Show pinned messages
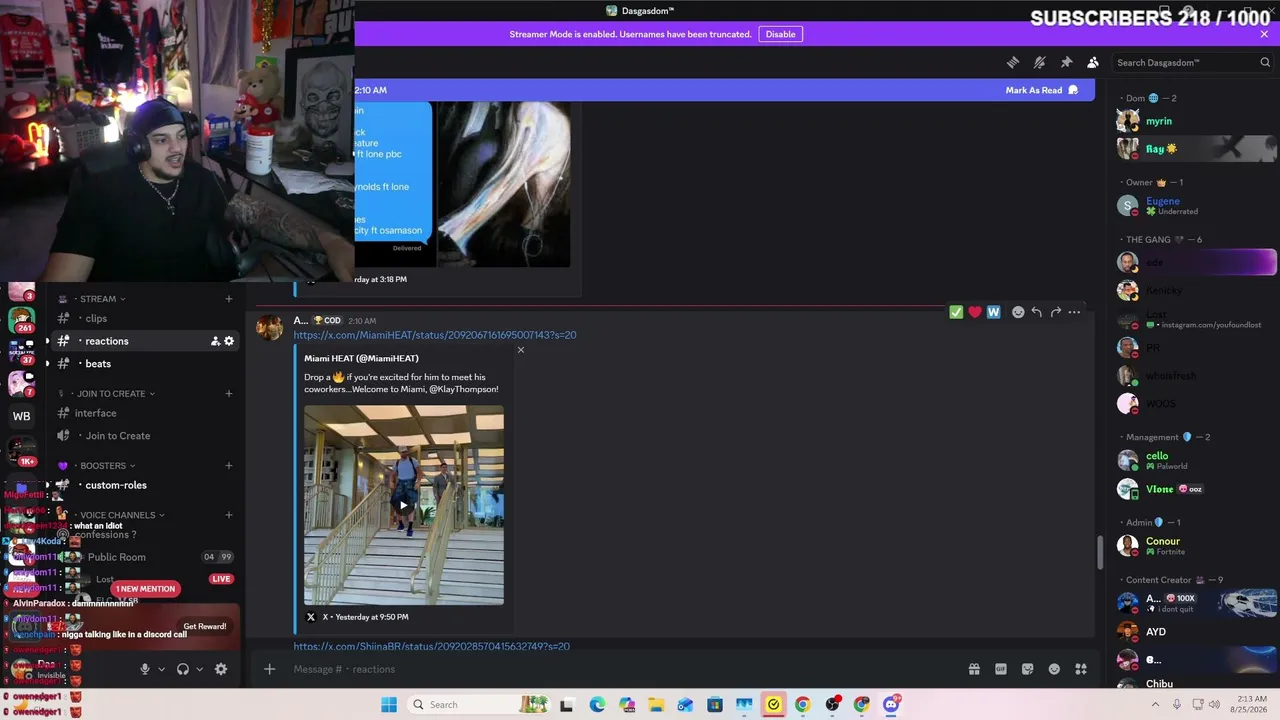This screenshot has height=720, width=1280. [x=1067, y=62]
